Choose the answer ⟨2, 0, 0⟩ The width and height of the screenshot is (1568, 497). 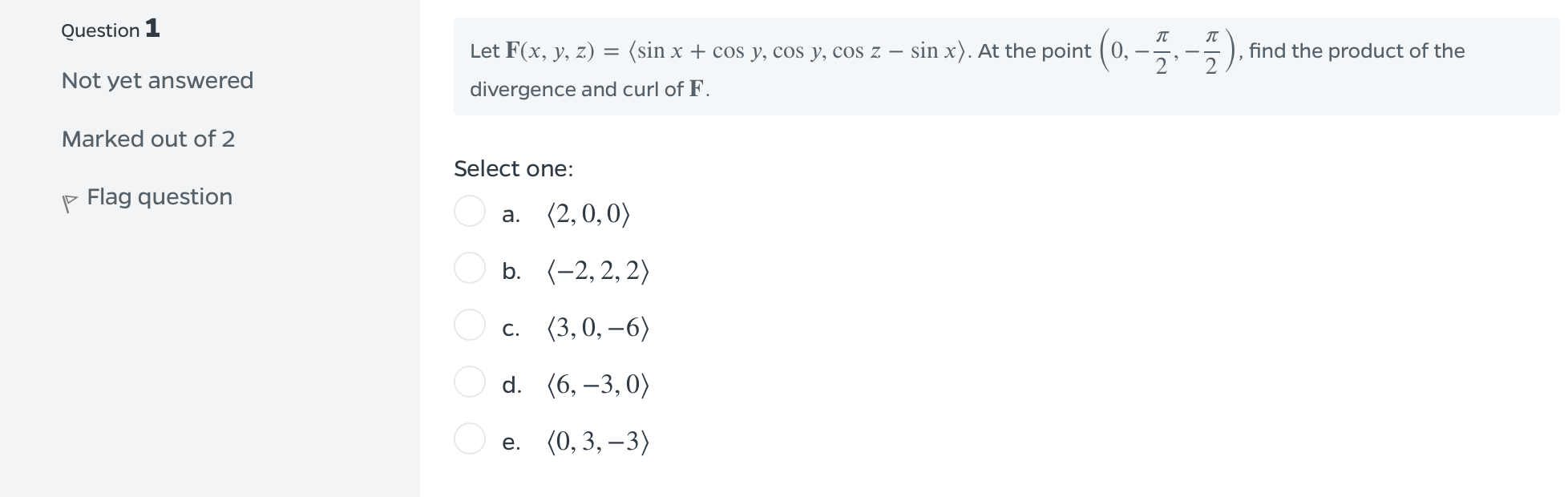click(x=587, y=213)
